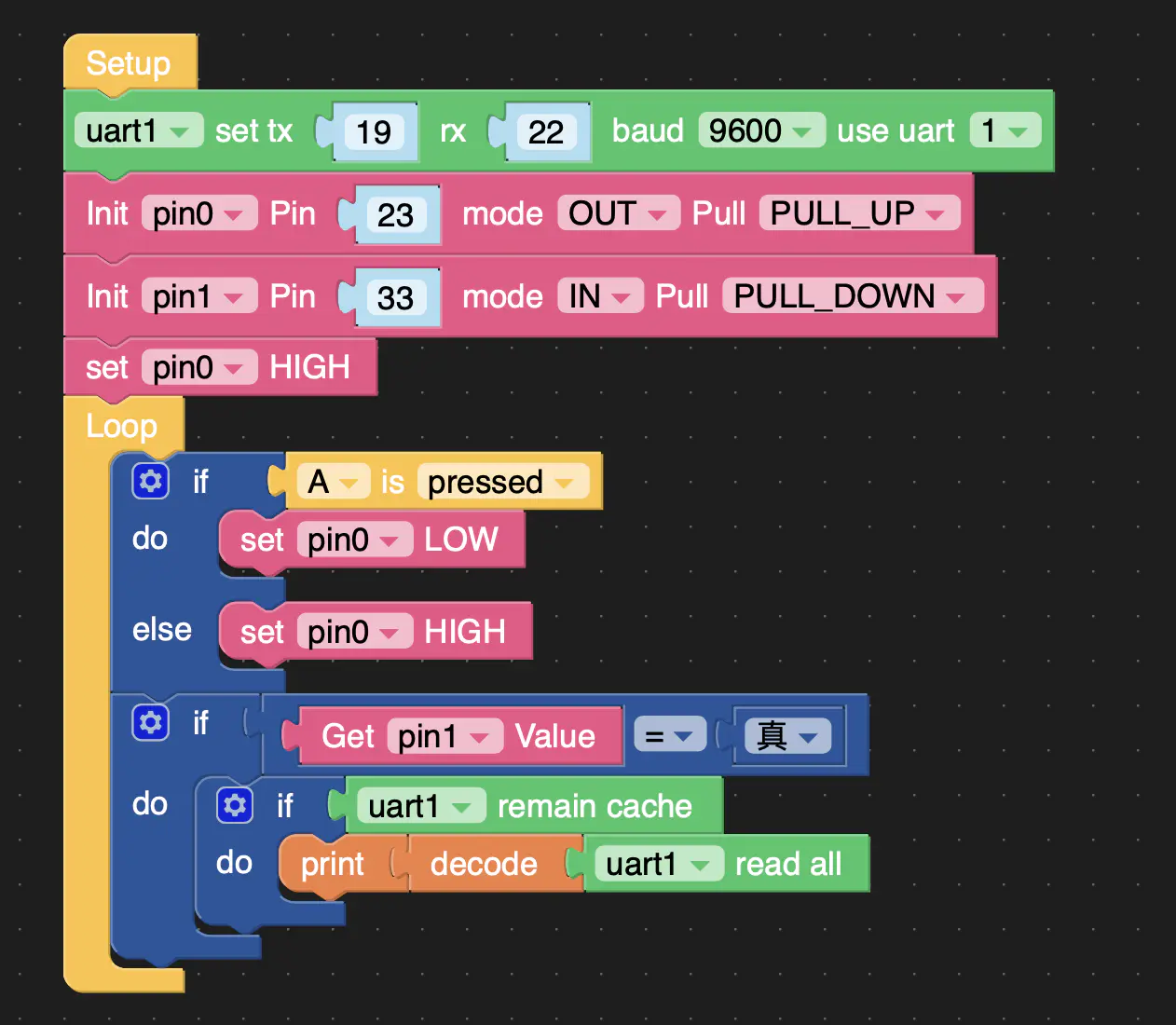Open the 真 boolean value dropdown

click(x=786, y=736)
